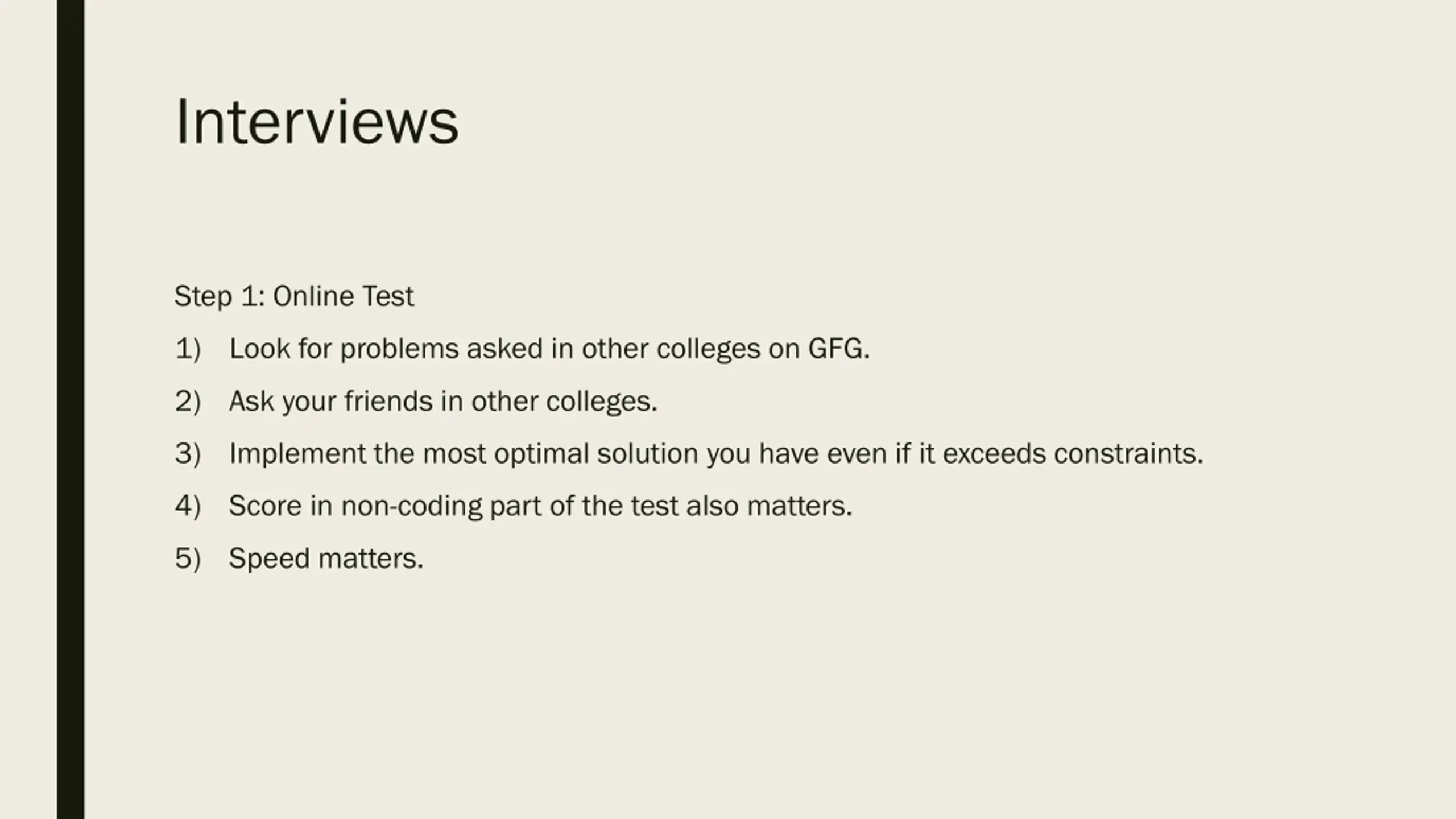Click the list number 3)
The width and height of the screenshot is (1456, 819).
click(188, 453)
